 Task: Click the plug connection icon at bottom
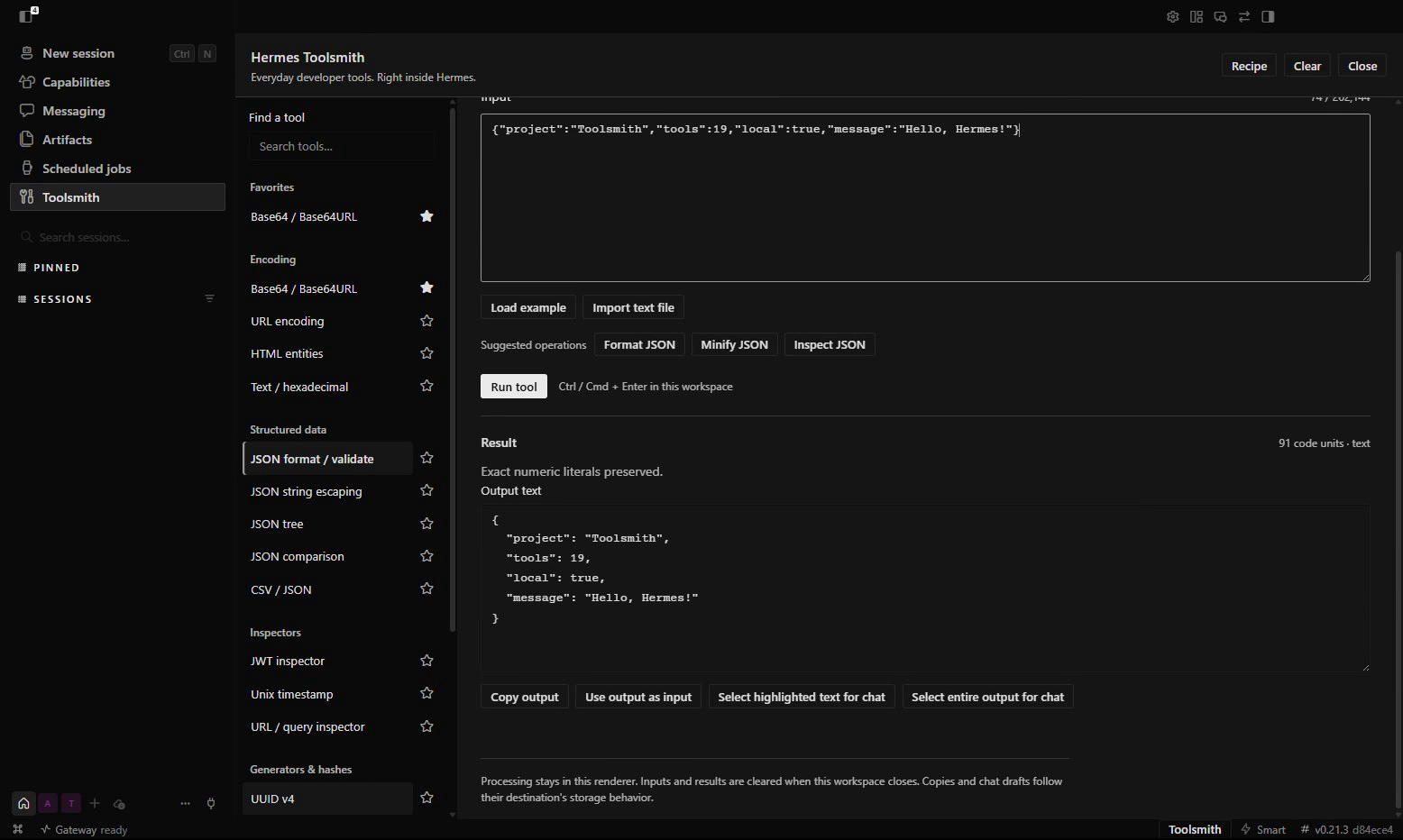coord(211,803)
